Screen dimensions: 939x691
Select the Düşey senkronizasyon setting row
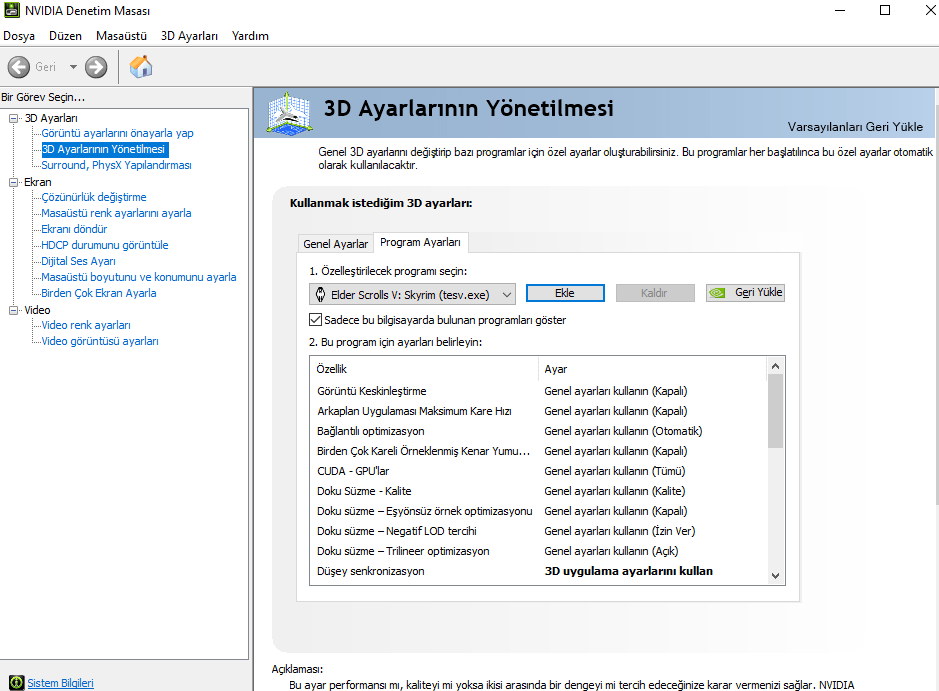coord(538,571)
